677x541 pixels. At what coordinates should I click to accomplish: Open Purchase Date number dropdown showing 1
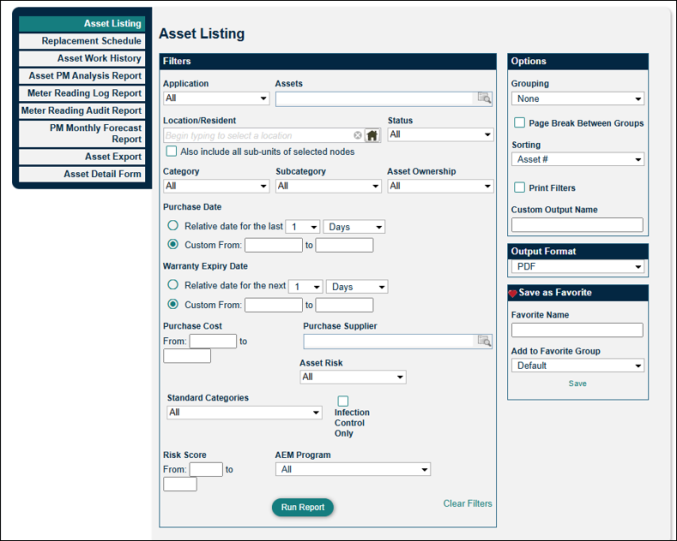pyautogui.click(x=303, y=227)
